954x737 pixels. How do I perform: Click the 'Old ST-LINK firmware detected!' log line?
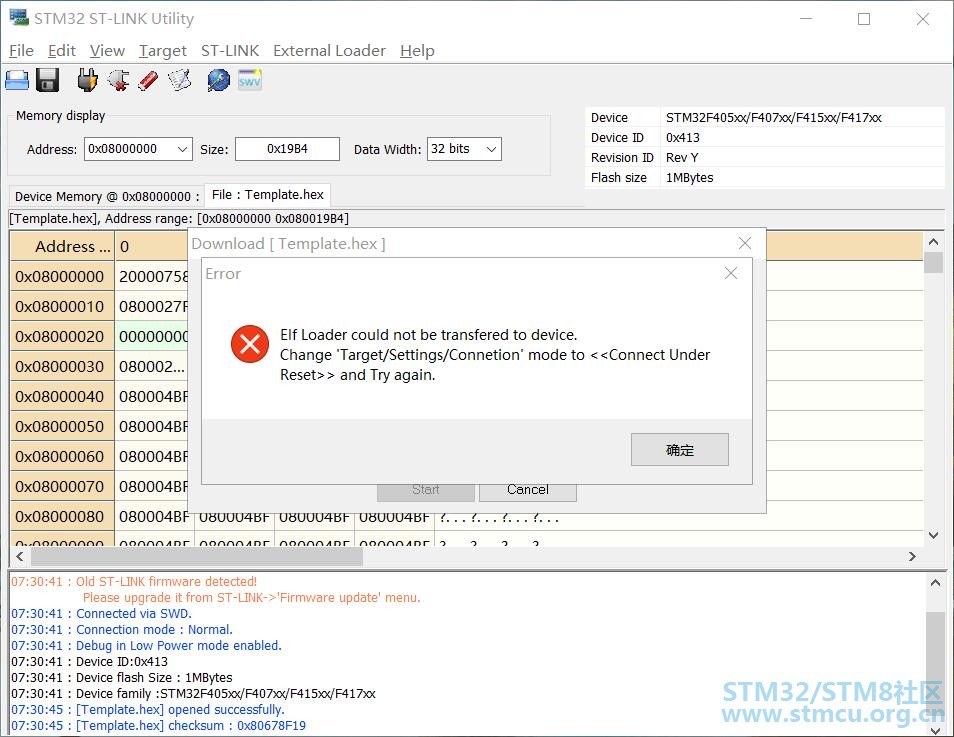(x=134, y=582)
